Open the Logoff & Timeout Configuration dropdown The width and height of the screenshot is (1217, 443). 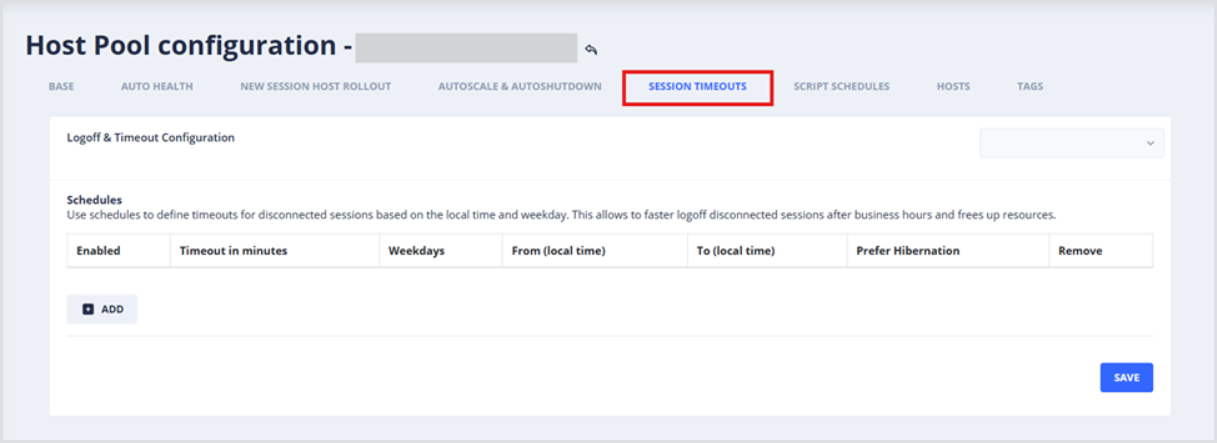coord(1071,143)
